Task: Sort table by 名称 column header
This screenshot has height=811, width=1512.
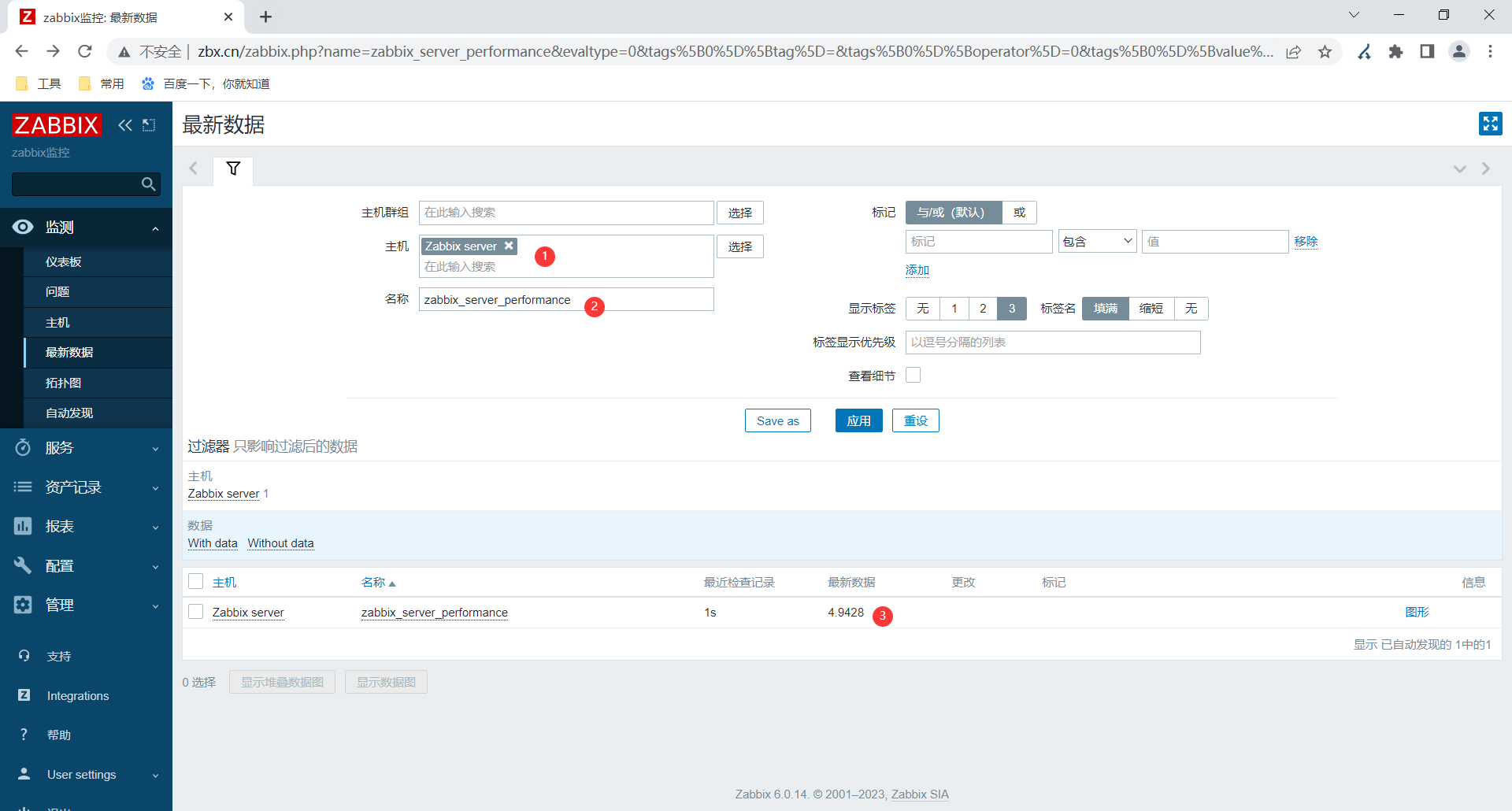Action: click(378, 583)
